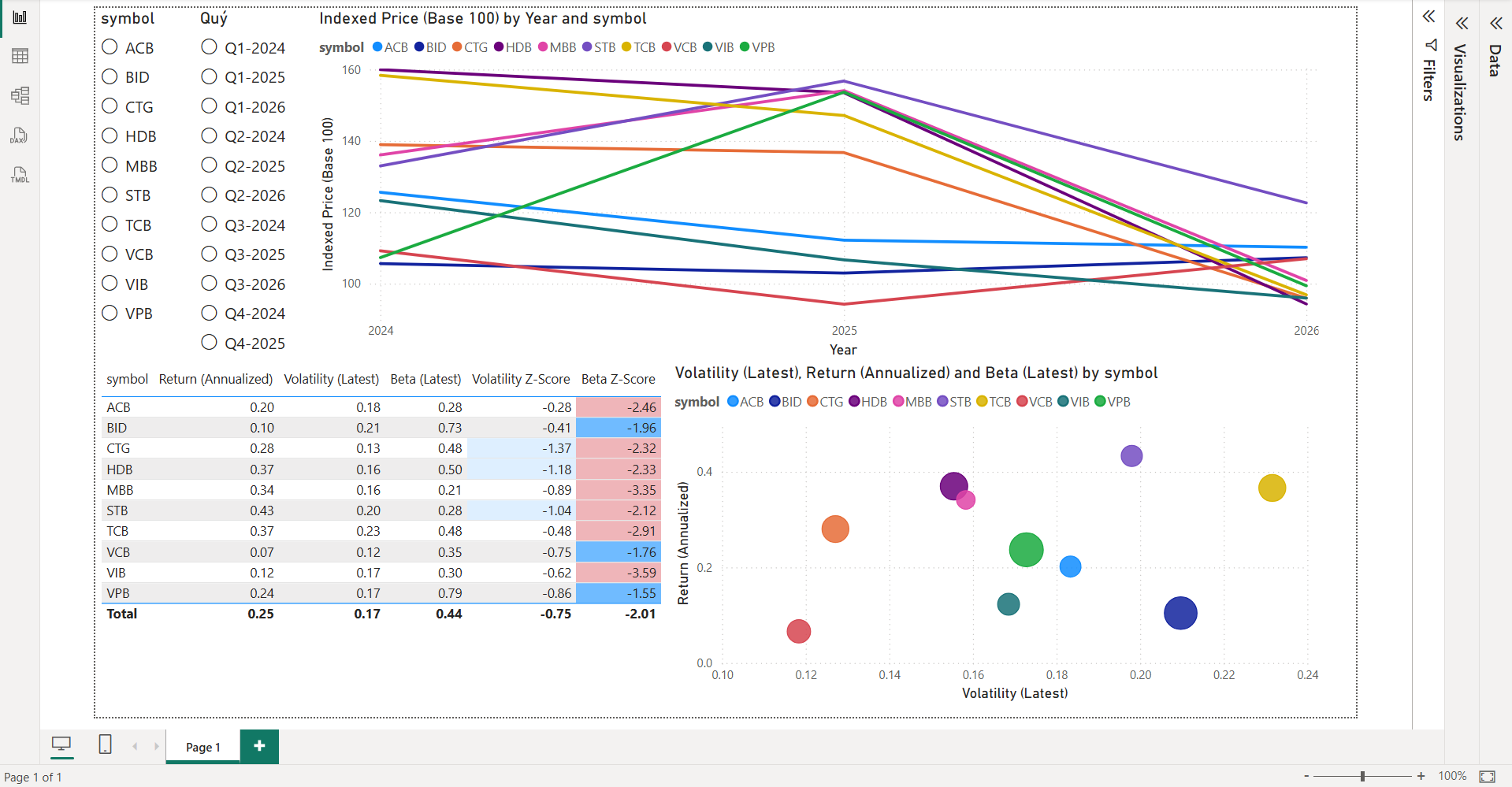This screenshot has width=1512, height=787.
Task: Expand the Filters pane chevron
Action: pyautogui.click(x=1428, y=17)
